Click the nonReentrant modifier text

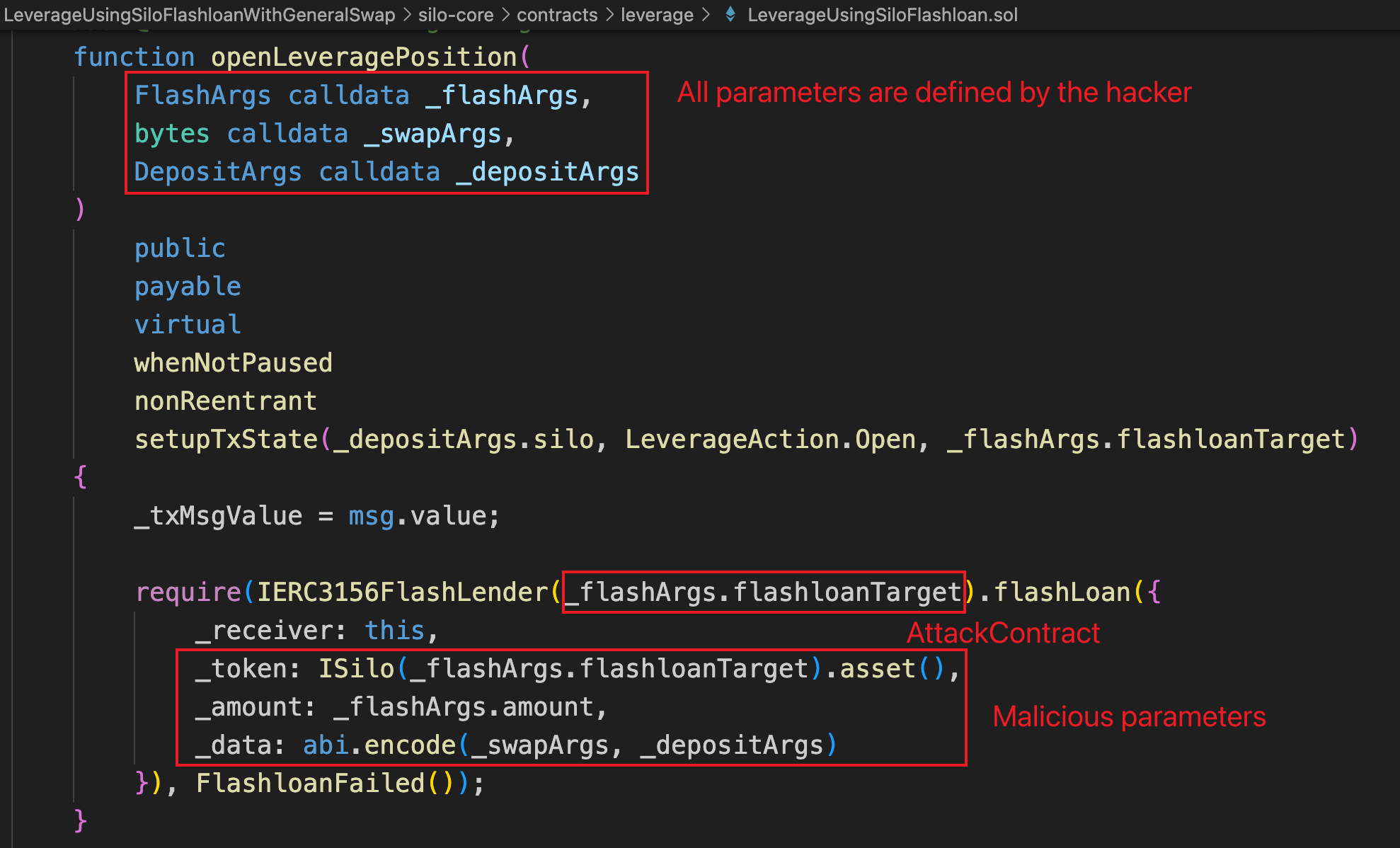pos(225,401)
